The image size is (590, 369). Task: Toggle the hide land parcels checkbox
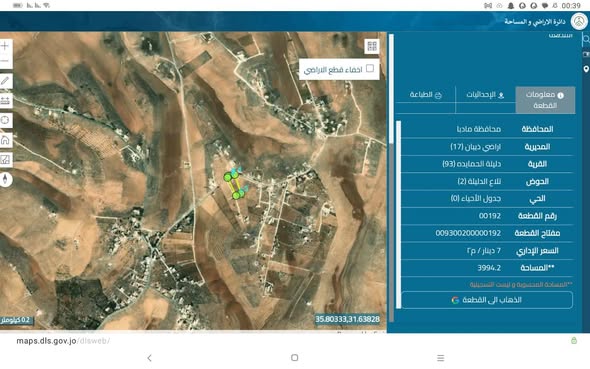pos(370,68)
